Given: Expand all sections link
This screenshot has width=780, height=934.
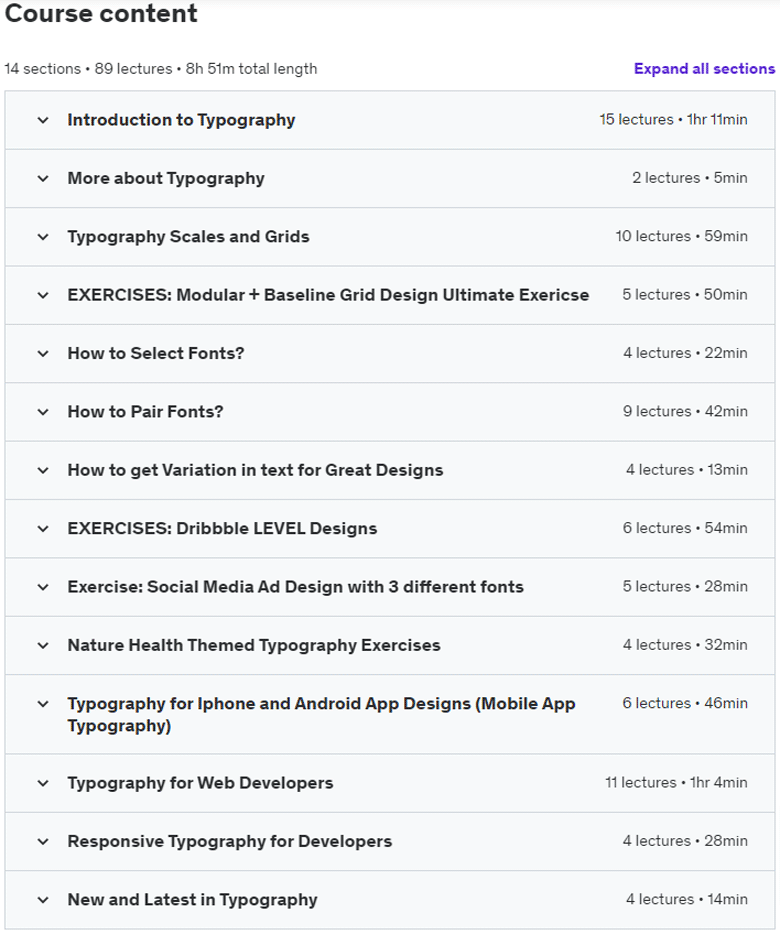Looking at the screenshot, I should point(704,69).
